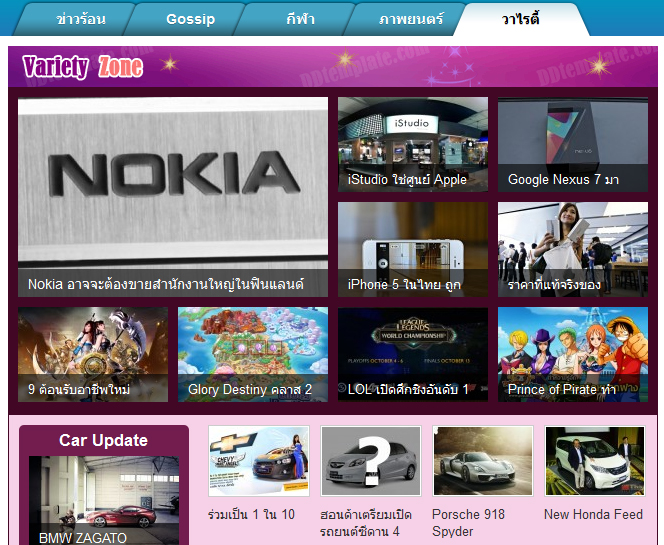Open the silver Porsche sports car thumbnail

pyautogui.click(x=483, y=461)
